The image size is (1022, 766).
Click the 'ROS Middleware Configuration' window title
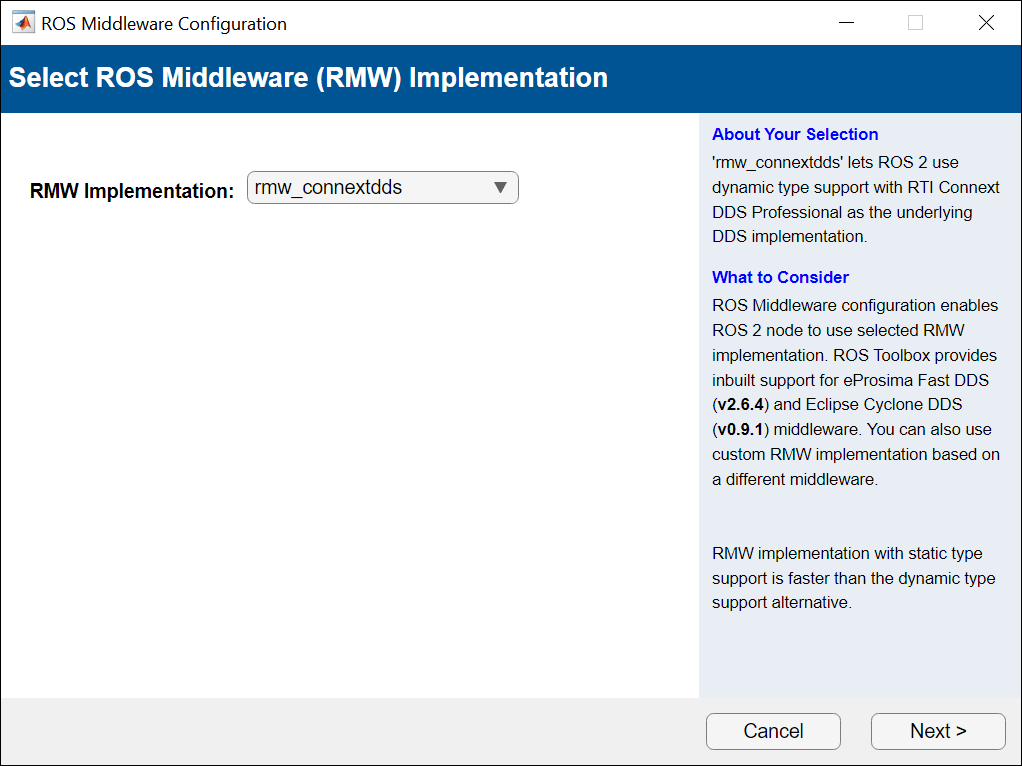click(164, 24)
